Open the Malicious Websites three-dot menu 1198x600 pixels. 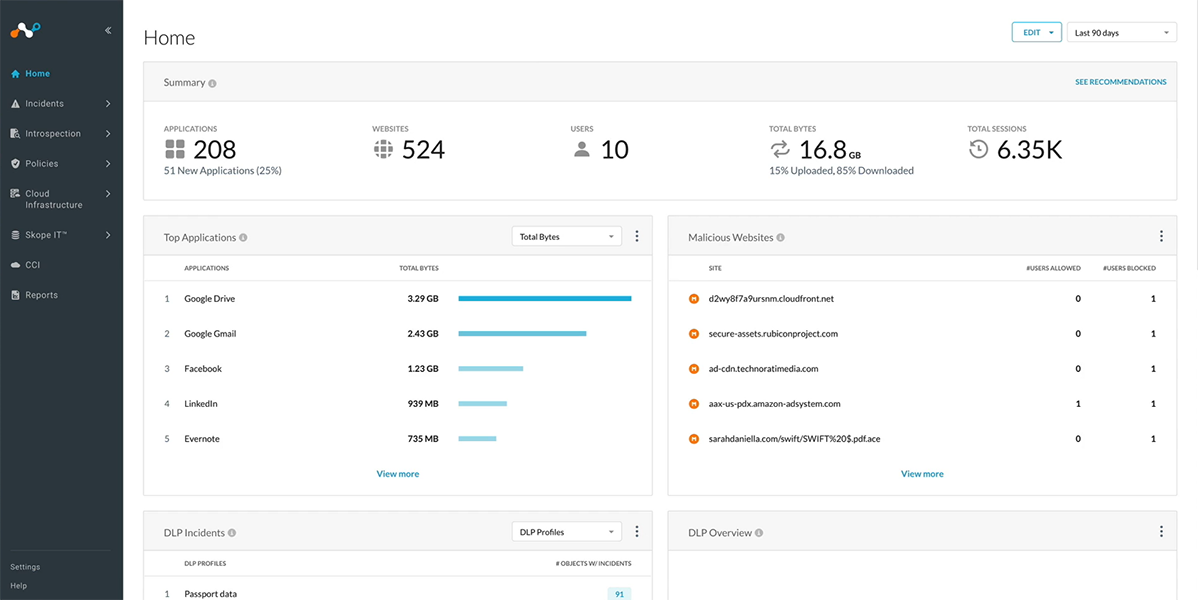point(1161,237)
